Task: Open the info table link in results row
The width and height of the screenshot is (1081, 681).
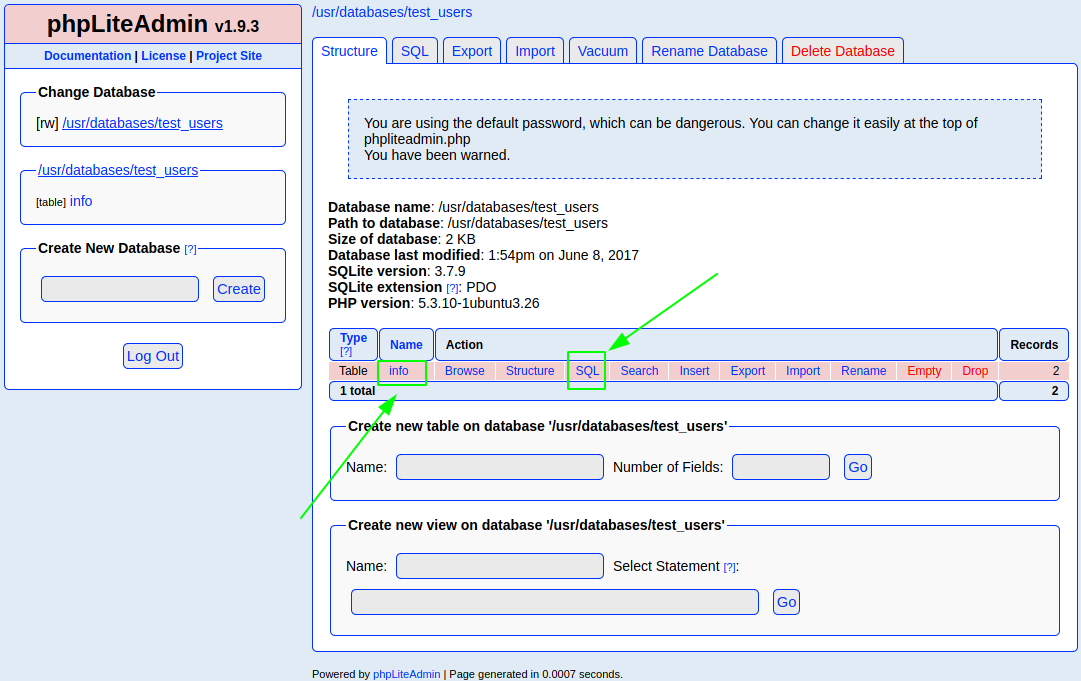Action: click(399, 371)
